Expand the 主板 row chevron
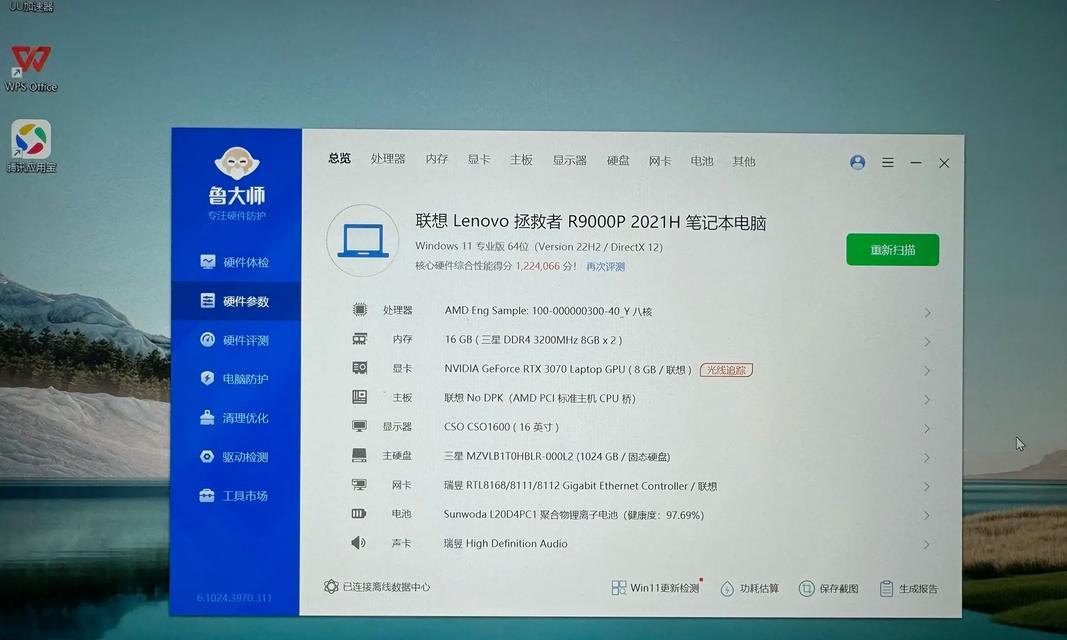The image size is (1067, 640). 927,400
